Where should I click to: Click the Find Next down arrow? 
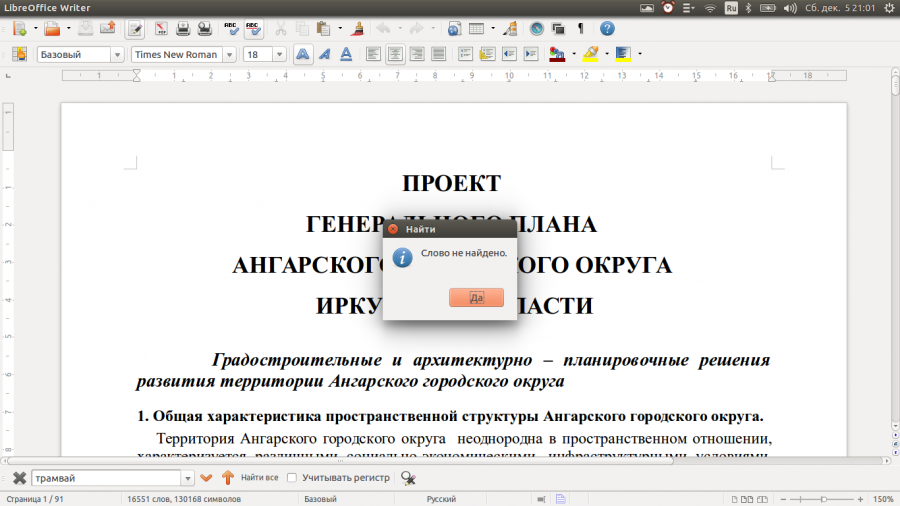pyautogui.click(x=207, y=478)
